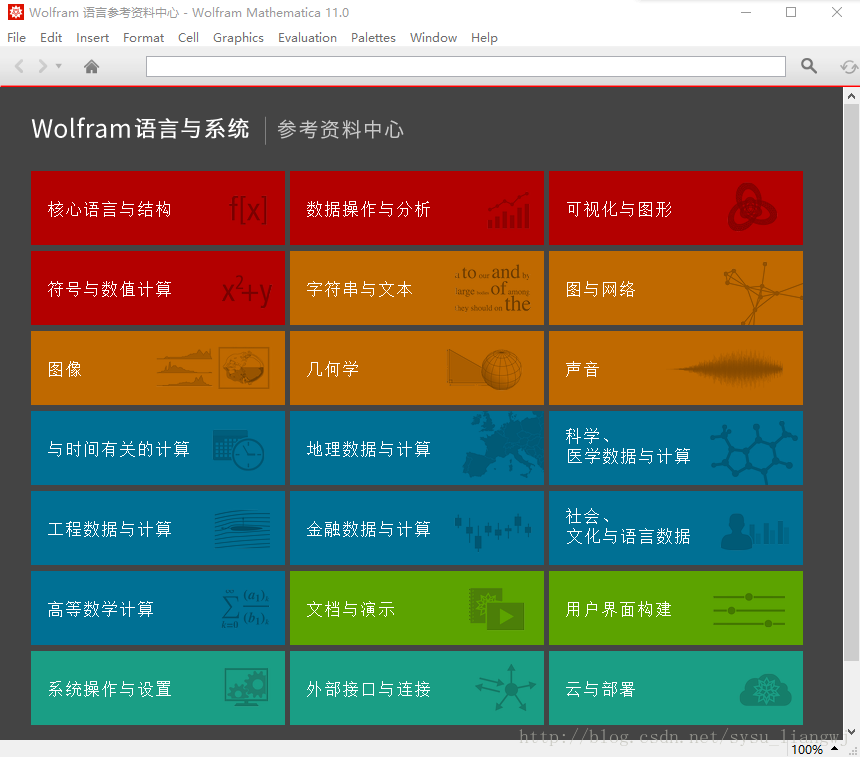Click the f[x] icon
The height and width of the screenshot is (757, 860).
click(248, 209)
